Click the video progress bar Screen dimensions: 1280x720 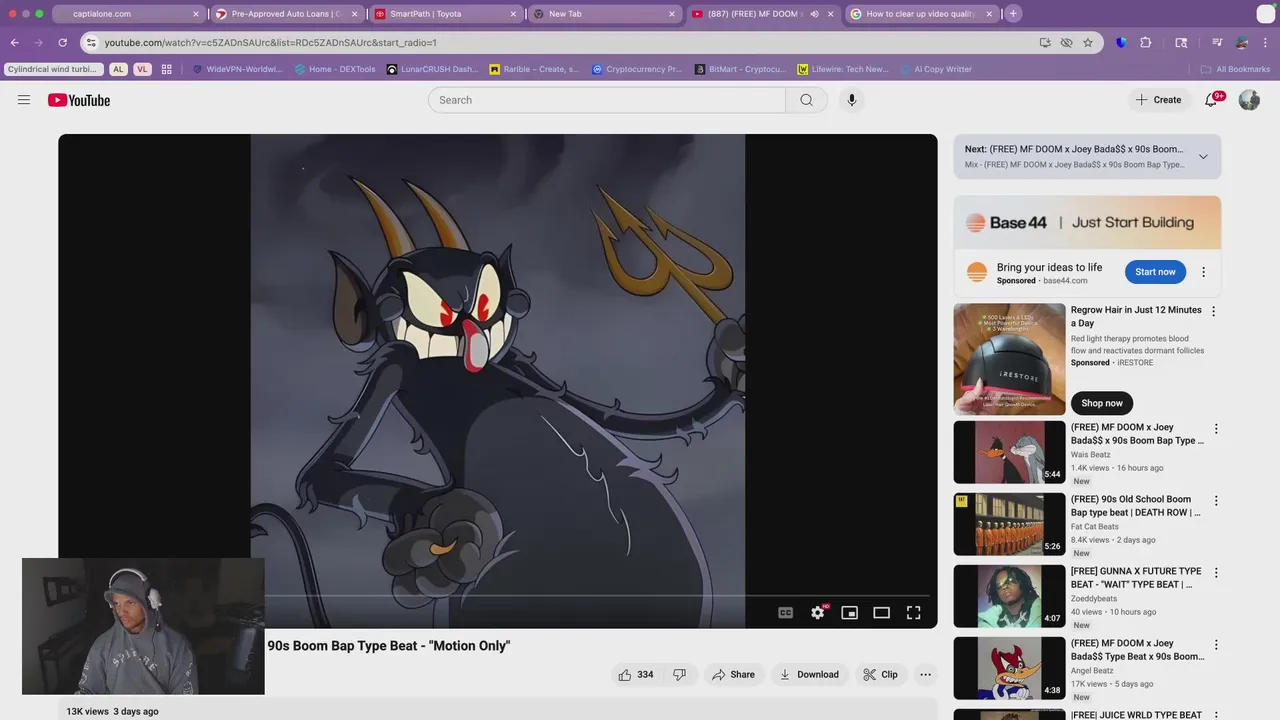(498, 595)
